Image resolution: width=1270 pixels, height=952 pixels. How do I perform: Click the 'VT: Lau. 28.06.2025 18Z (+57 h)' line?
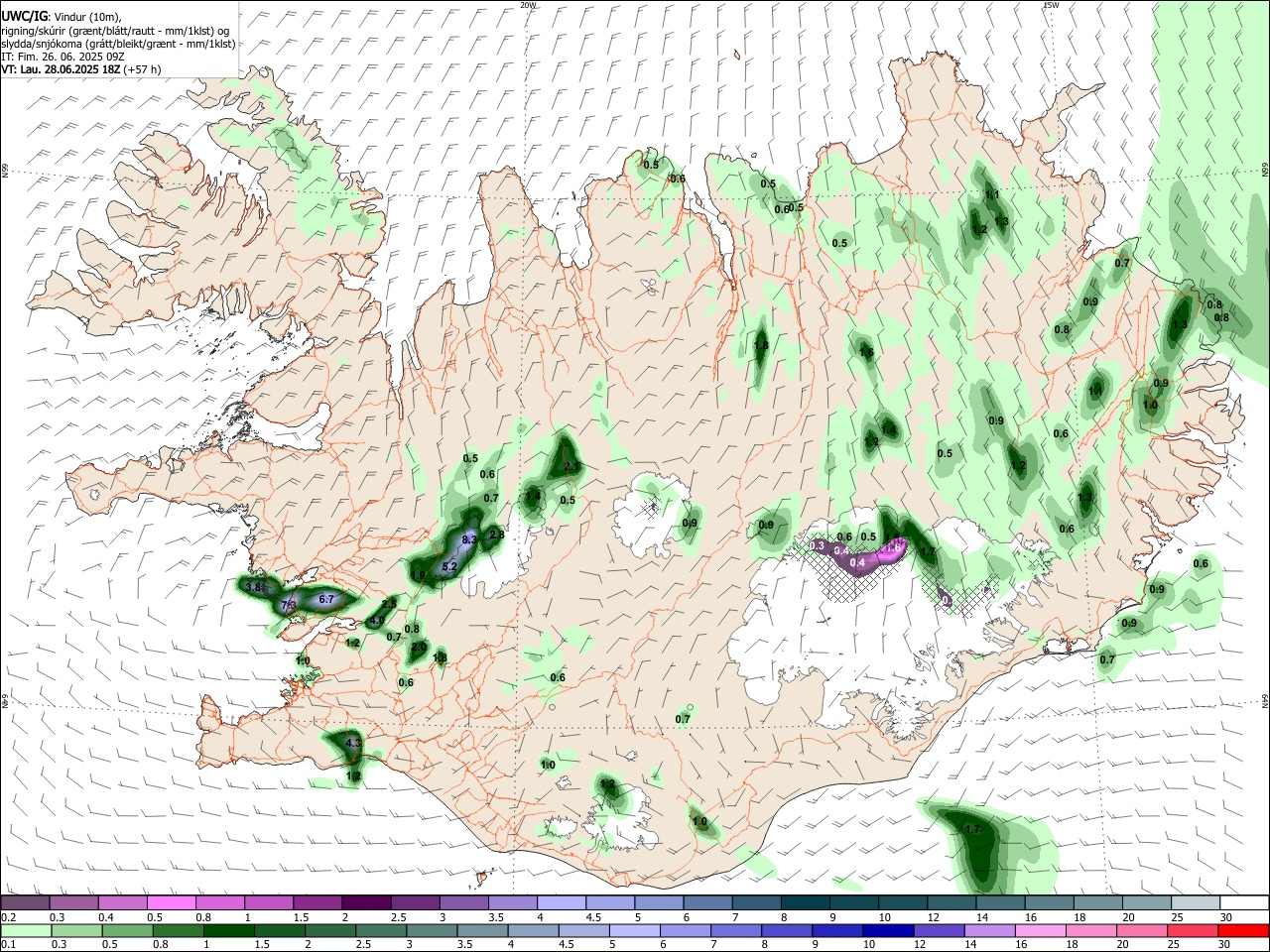(x=81, y=69)
